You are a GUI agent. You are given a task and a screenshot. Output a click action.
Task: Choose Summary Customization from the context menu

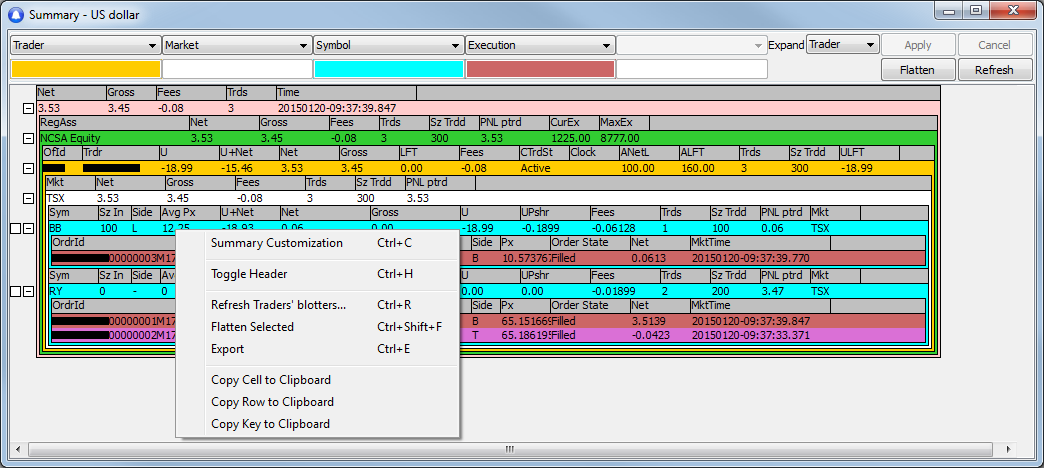[x=277, y=243]
